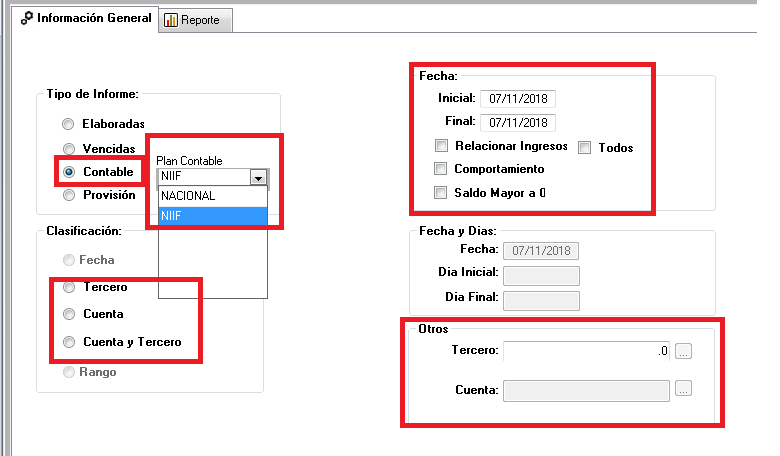Image resolution: width=780 pixels, height=456 pixels.
Task: Open the Reporte tab
Action: click(195, 20)
